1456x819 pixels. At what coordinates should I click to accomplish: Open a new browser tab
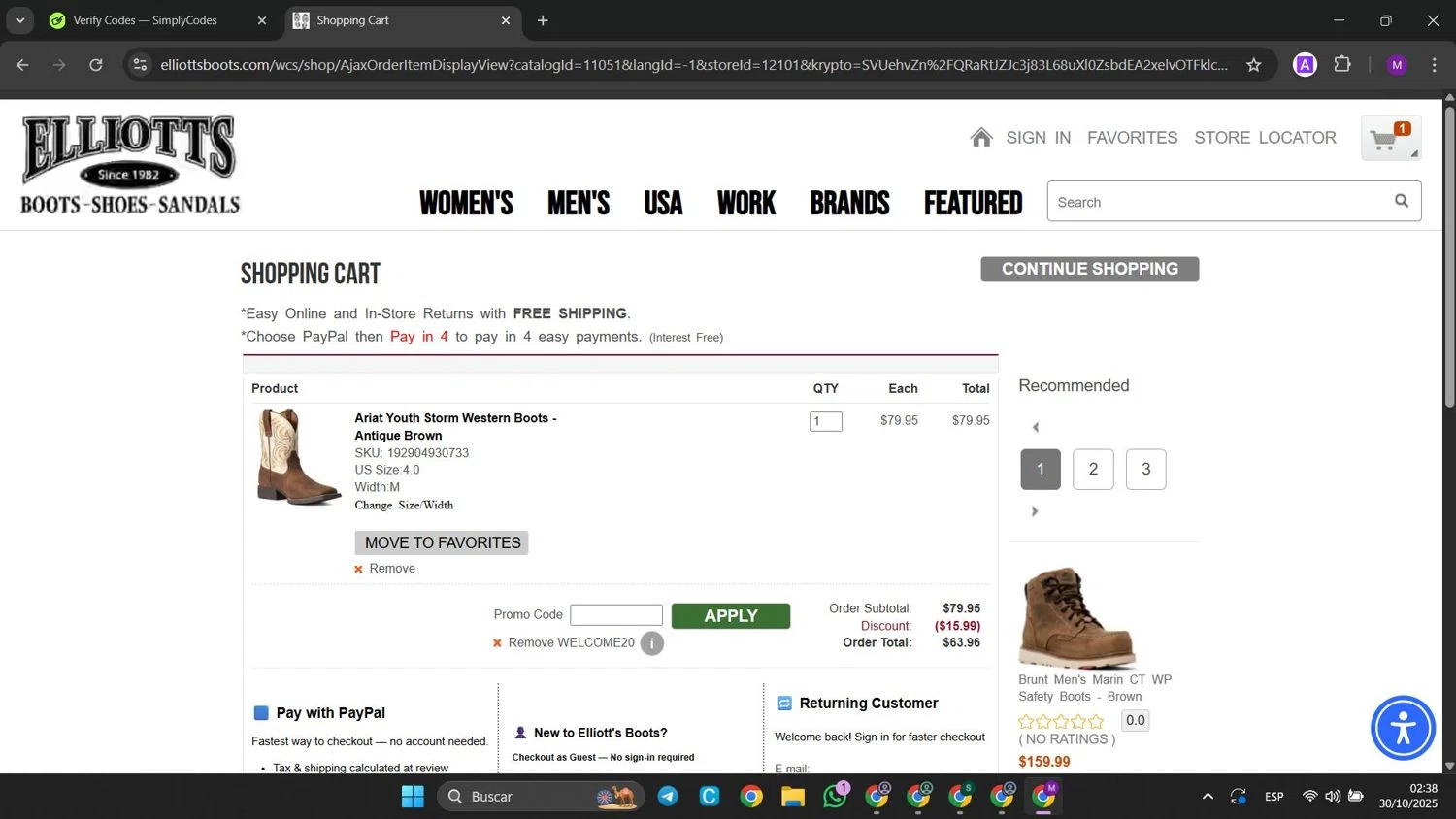click(x=543, y=20)
